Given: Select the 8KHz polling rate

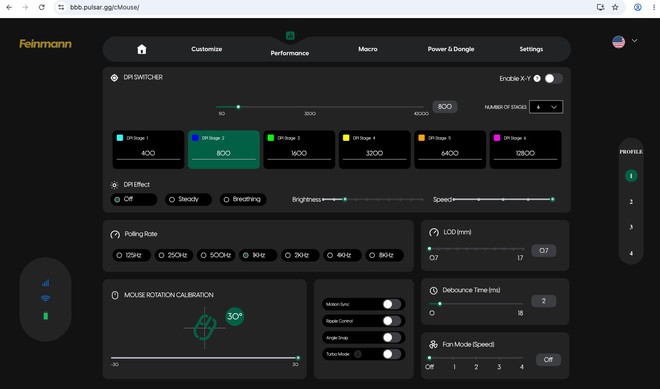Looking at the screenshot, I should tap(384, 255).
